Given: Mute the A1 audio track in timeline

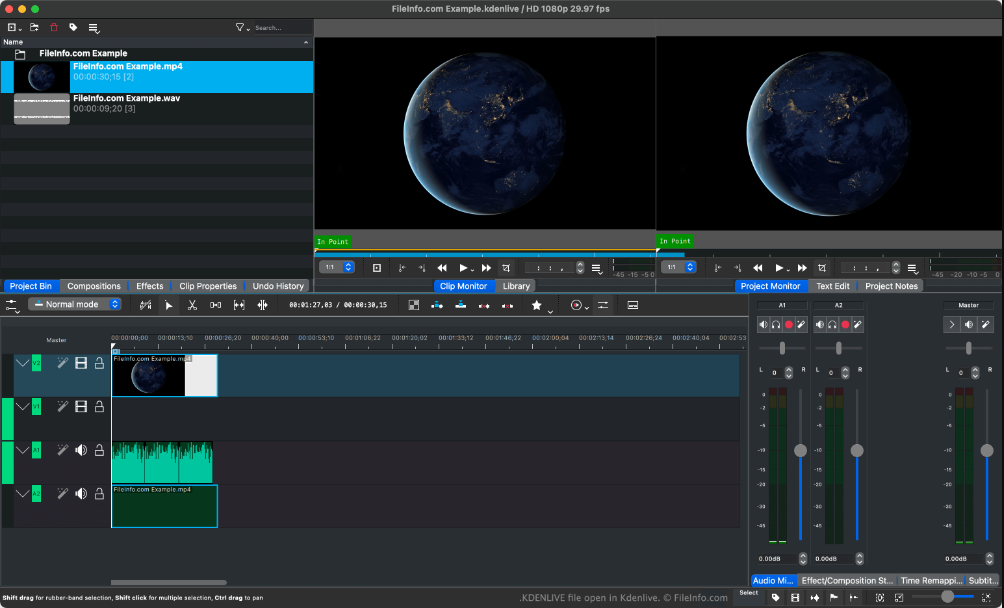Looking at the screenshot, I should coord(81,450).
